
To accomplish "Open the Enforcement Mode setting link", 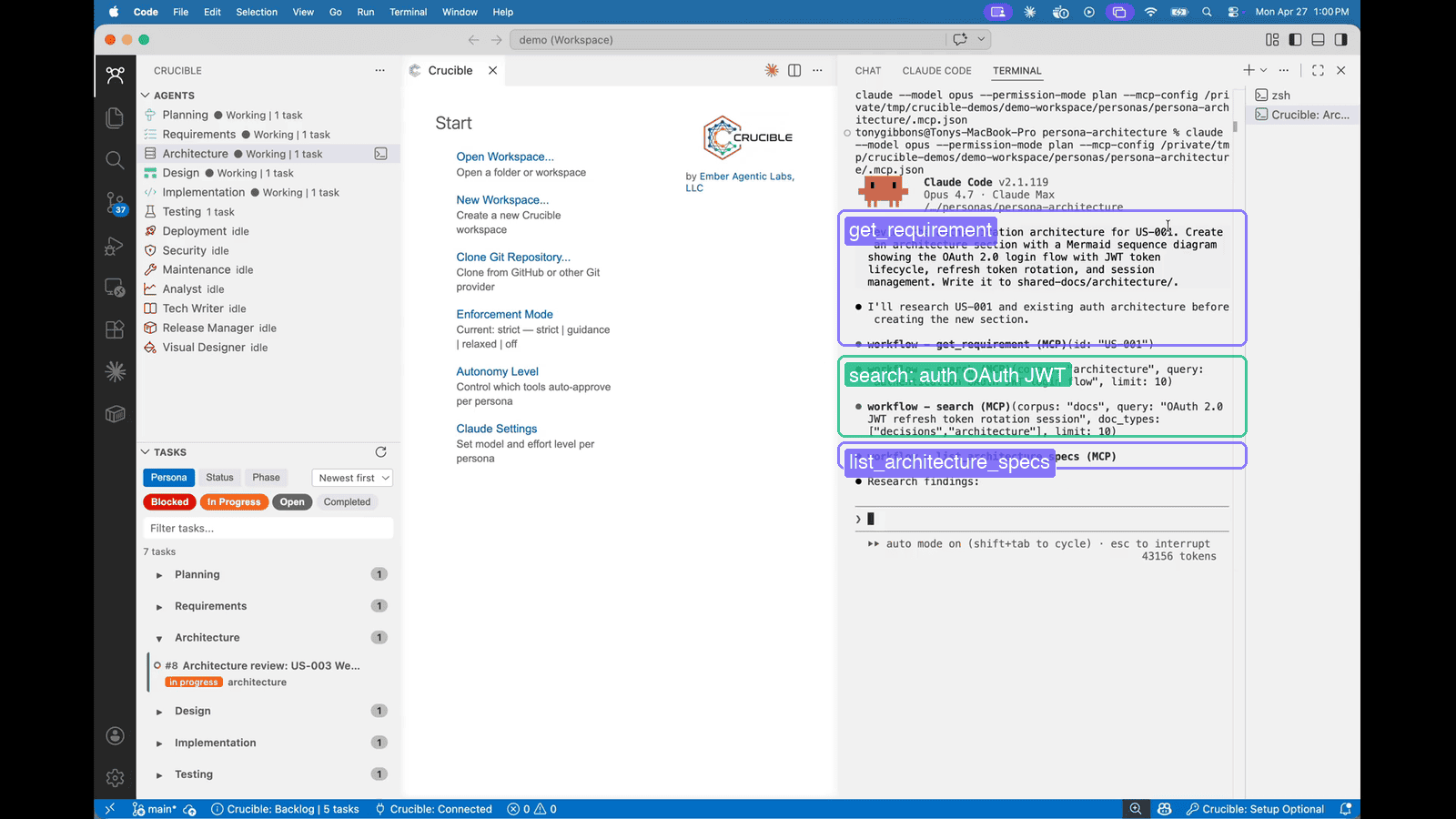I will click(x=505, y=315).
